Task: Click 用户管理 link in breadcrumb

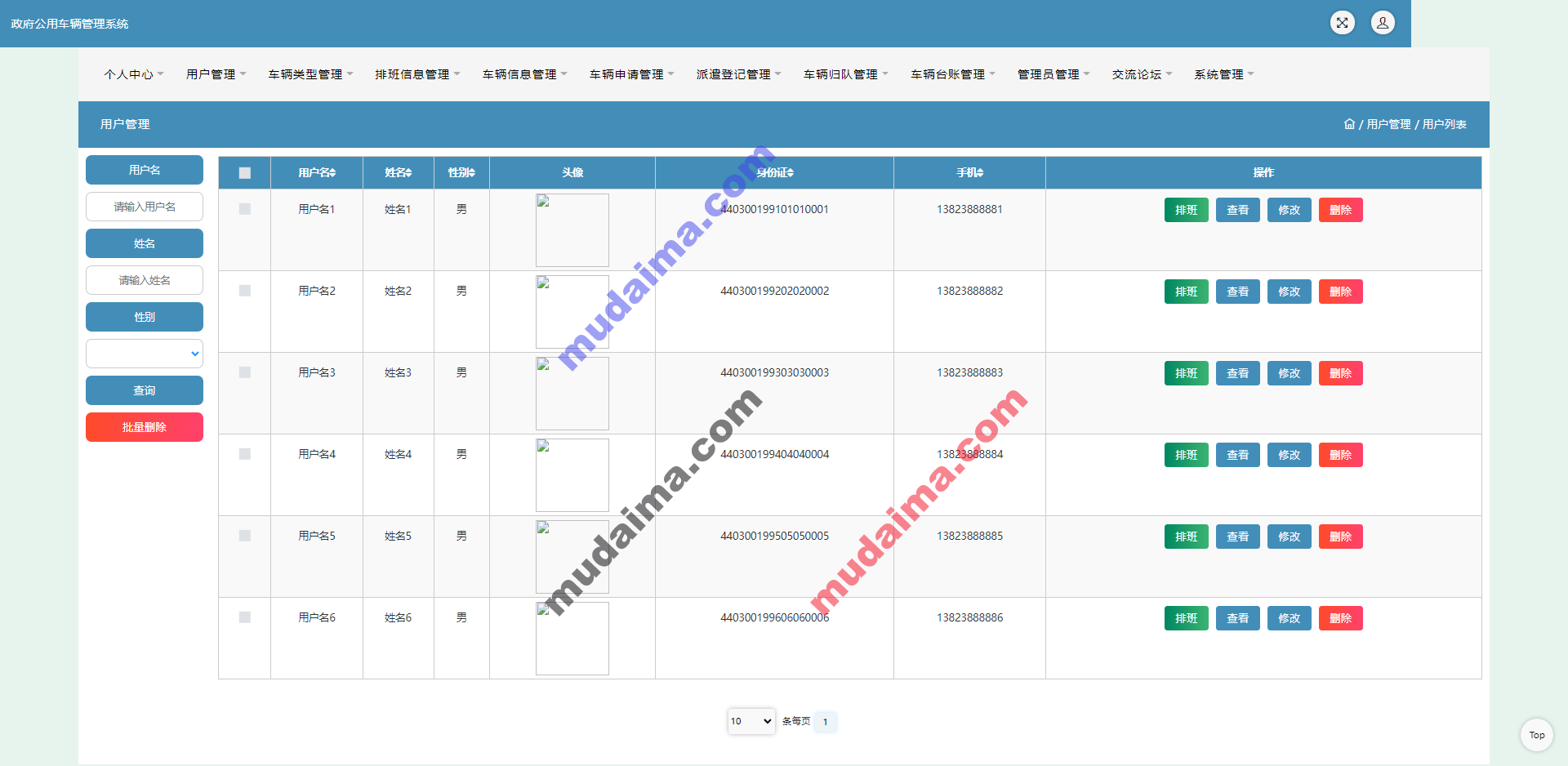Action: (x=1388, y=124)
